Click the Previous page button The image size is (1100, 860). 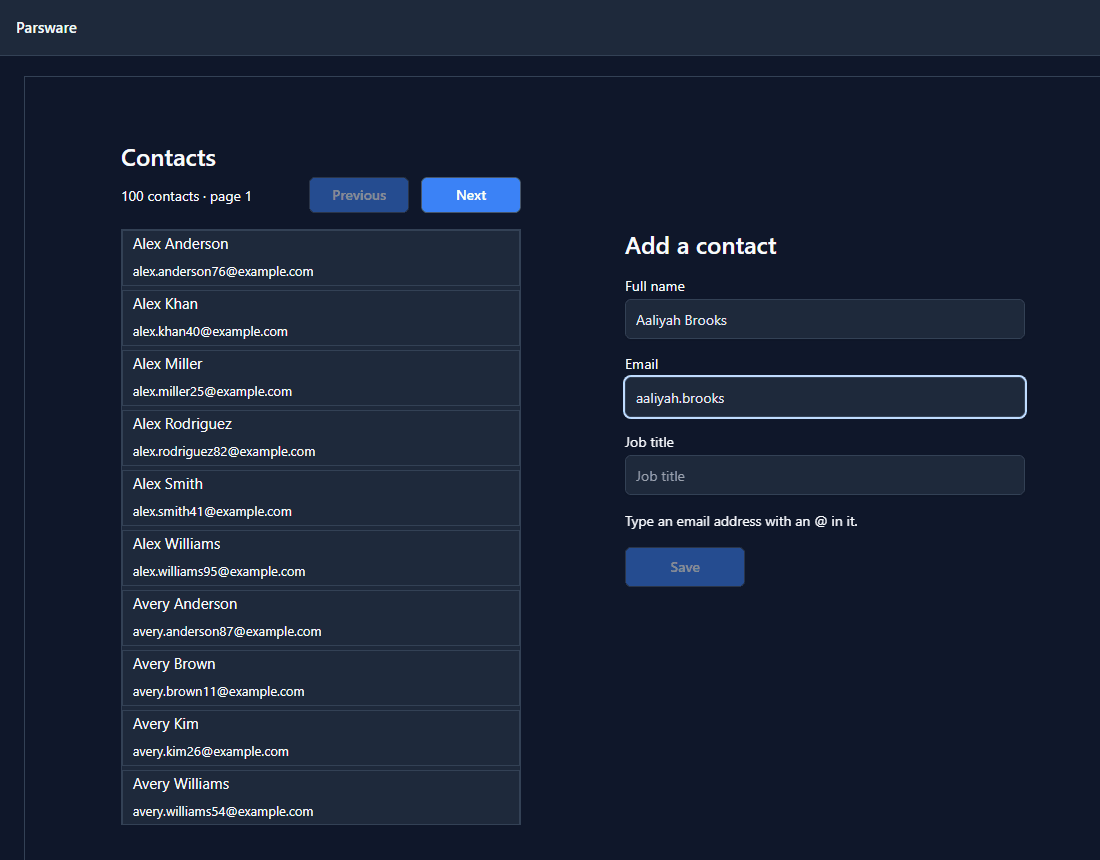coord(358,195)
